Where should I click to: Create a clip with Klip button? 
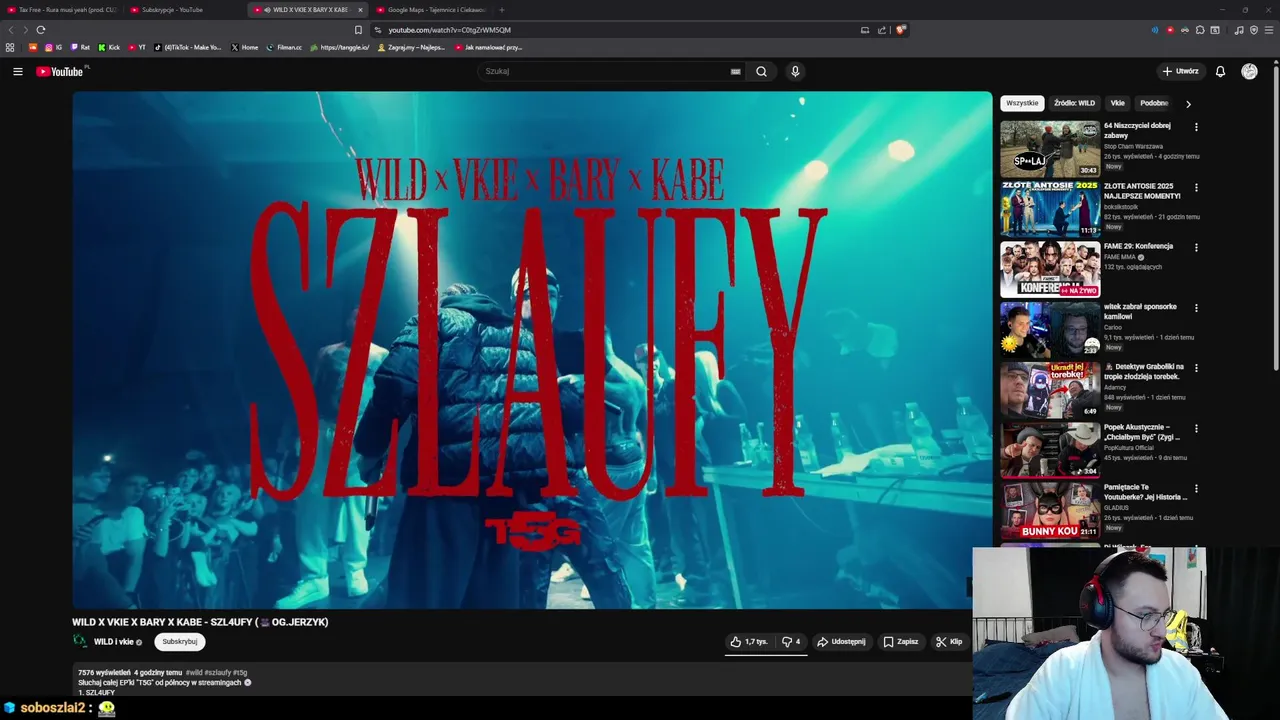[x=949, y=642]
